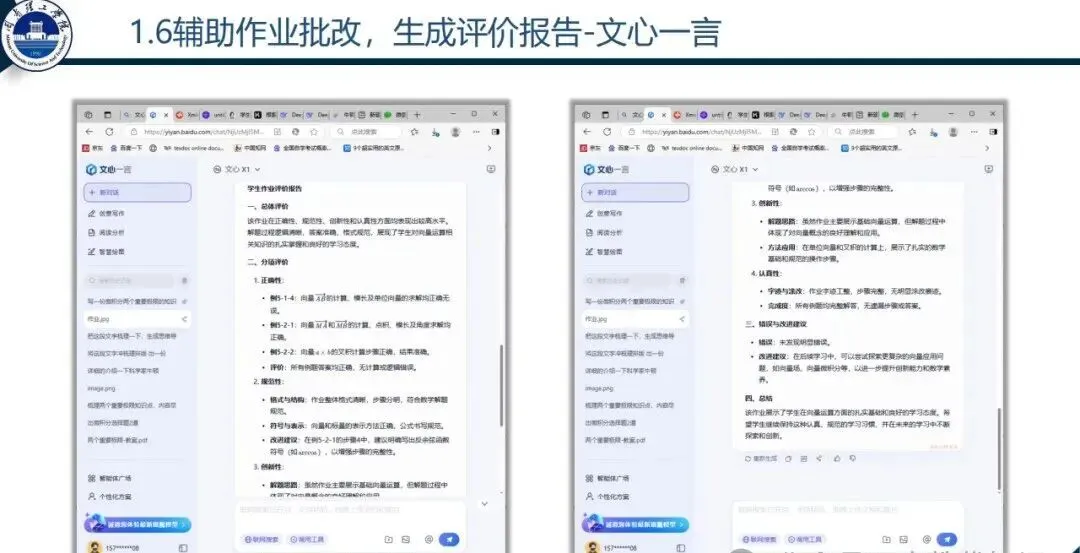Click thumbs-up icon under right window reply
Image resolution: width=1080 pixels, height=553 pixels.
(x=837, y=458)
